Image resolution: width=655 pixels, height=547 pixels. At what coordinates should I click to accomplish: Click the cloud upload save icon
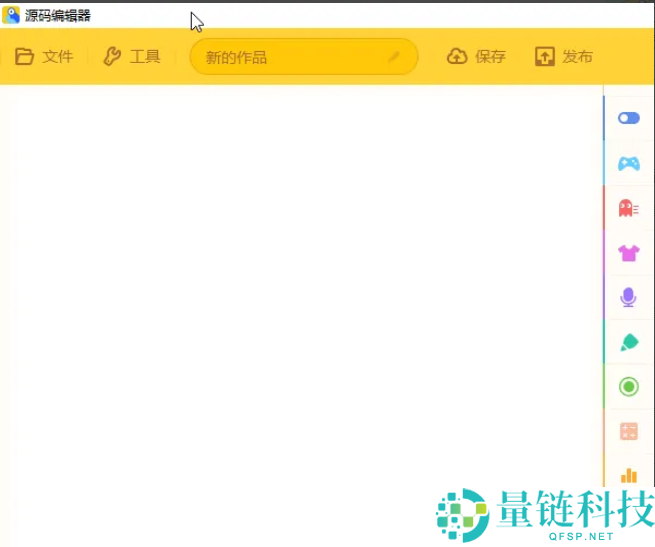point(457,57)
